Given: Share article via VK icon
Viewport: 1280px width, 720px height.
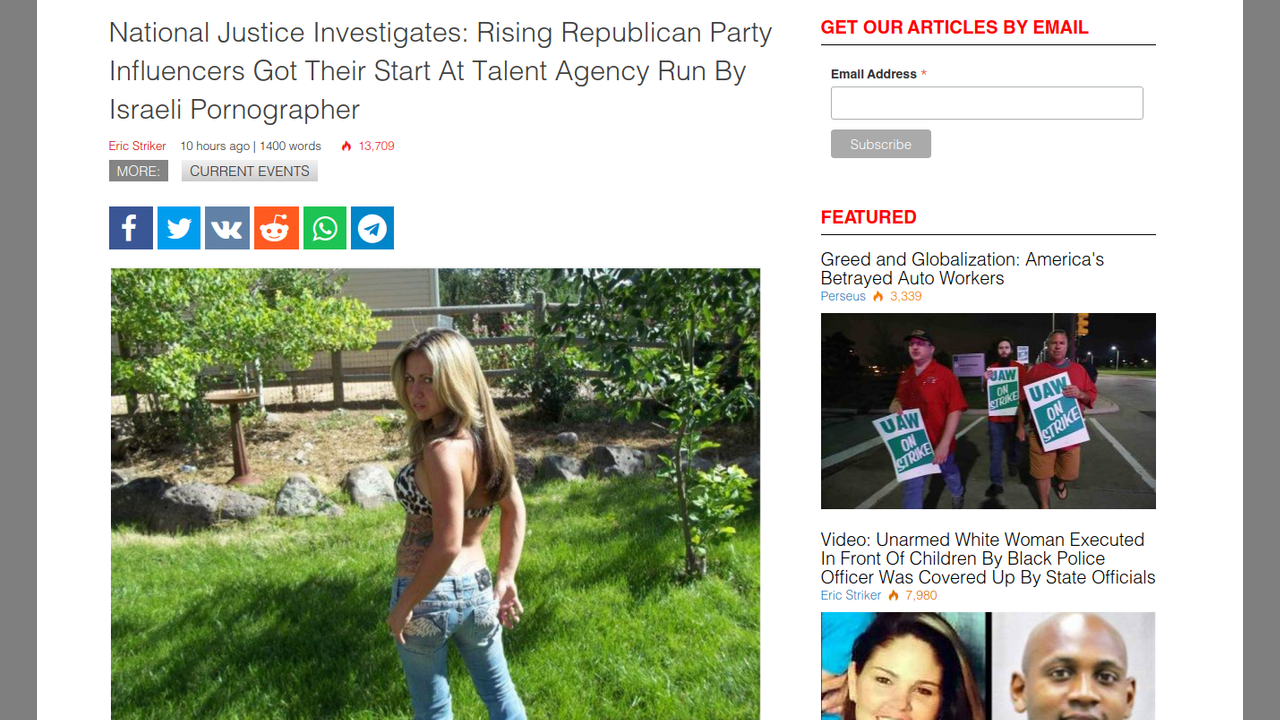Looking at the screenshot, I should pos(227,228).
